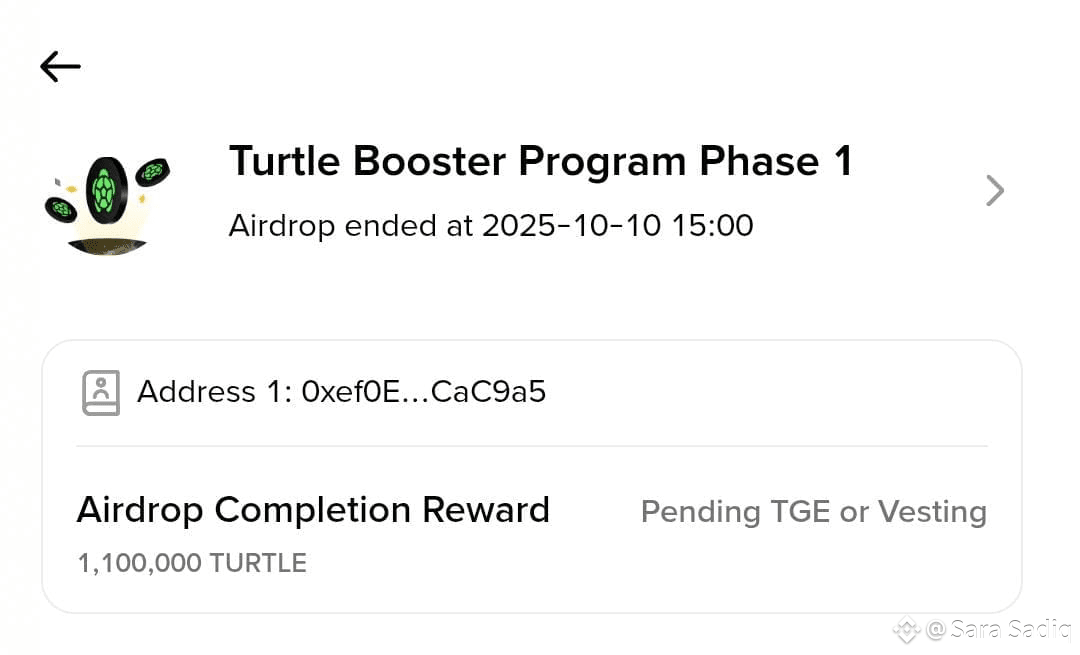Tap the central large turtle coin

107,191
